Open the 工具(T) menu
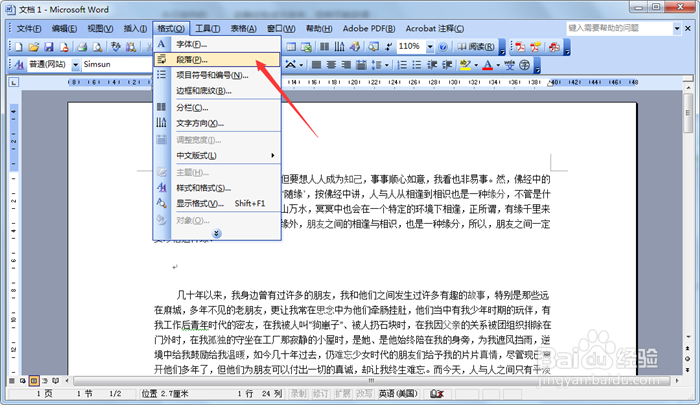This screenshot has width=700, height=405. (208, 29)
